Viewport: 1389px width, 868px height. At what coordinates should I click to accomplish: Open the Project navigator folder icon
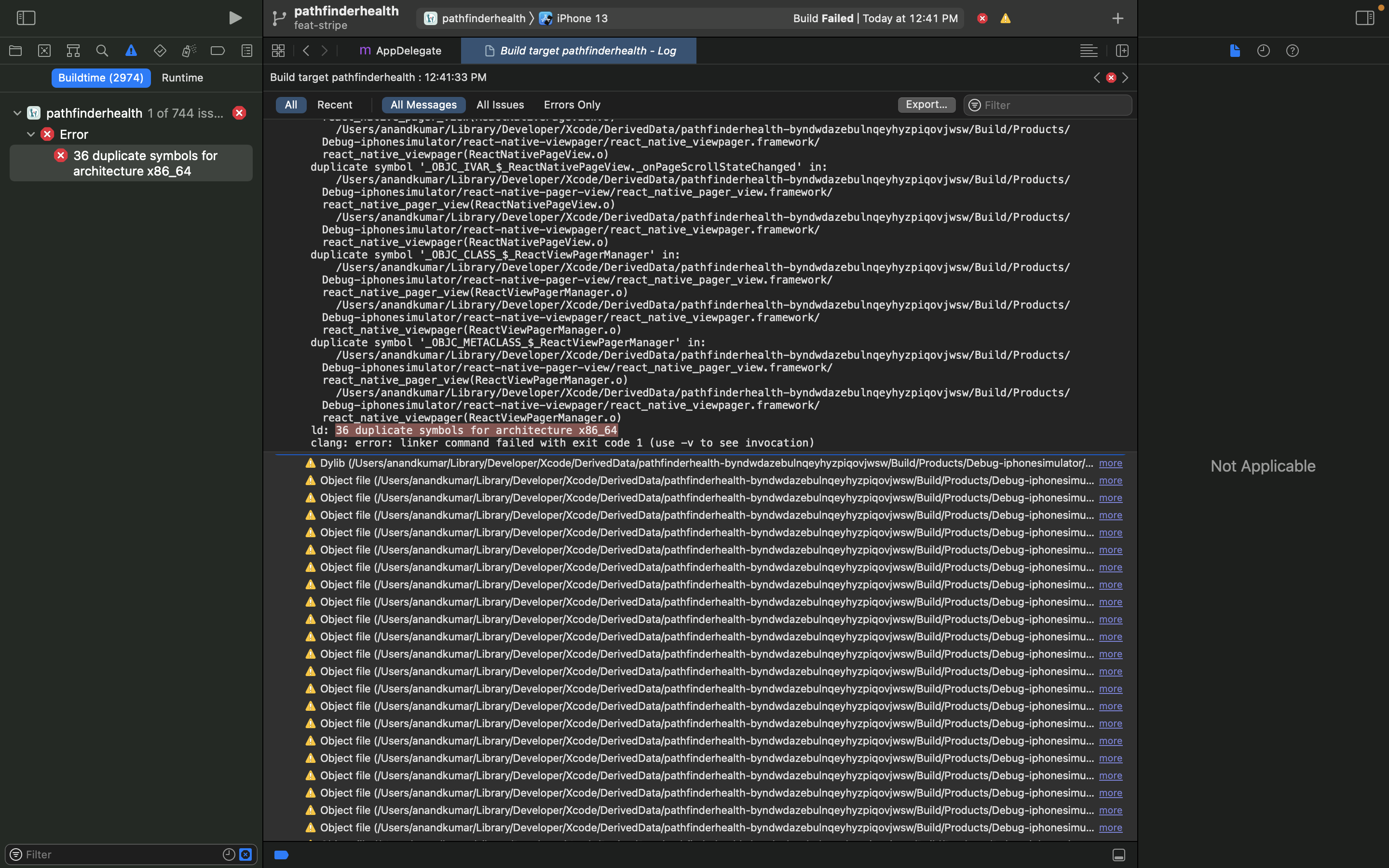[15, 51]
